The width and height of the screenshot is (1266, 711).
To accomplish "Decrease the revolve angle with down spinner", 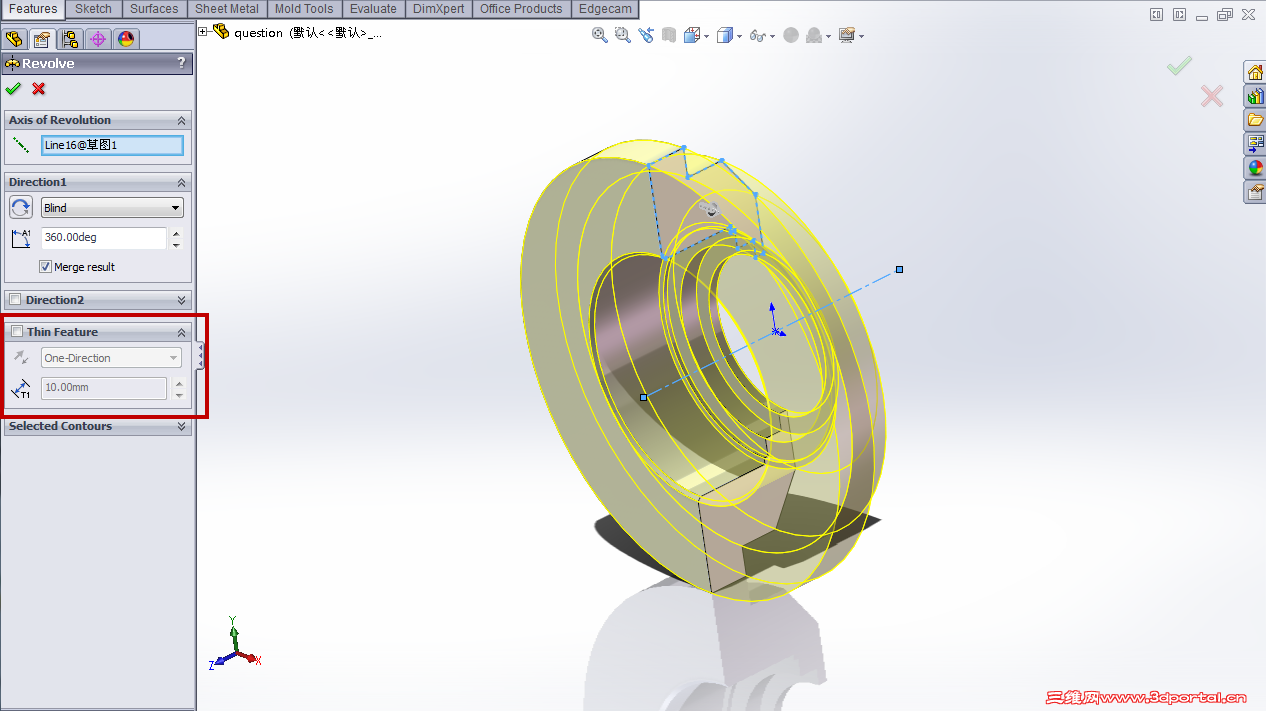I will pos(176,244).
